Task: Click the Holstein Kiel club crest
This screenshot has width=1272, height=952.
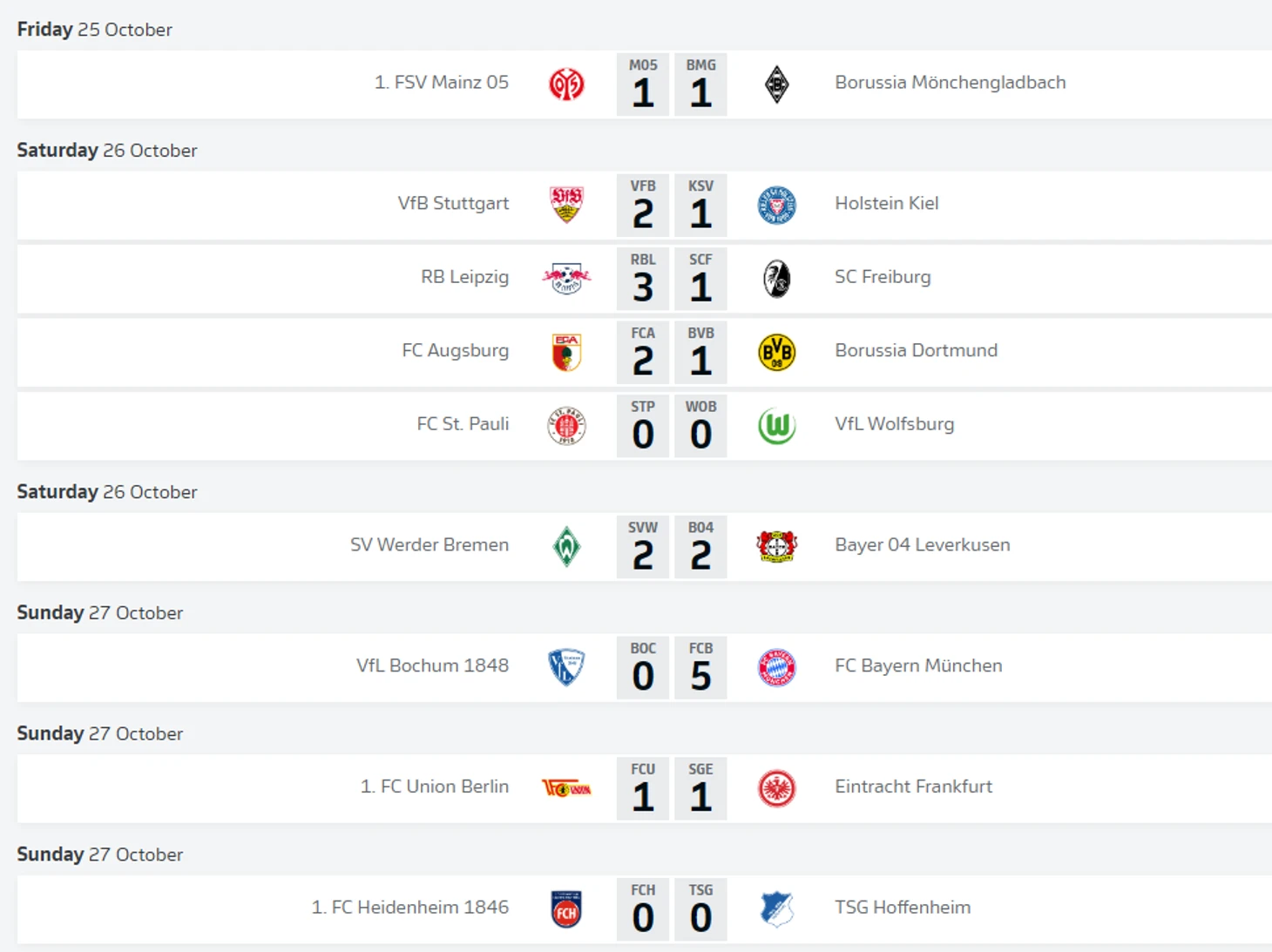Action: [x=776, y=206]
